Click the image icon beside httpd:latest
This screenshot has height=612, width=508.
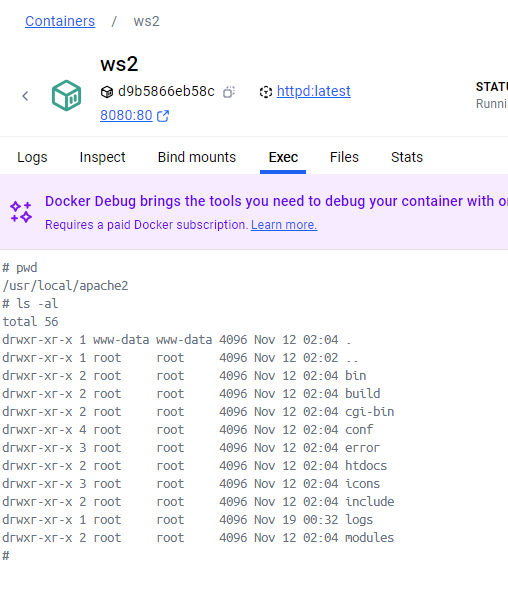click(266, 92)
